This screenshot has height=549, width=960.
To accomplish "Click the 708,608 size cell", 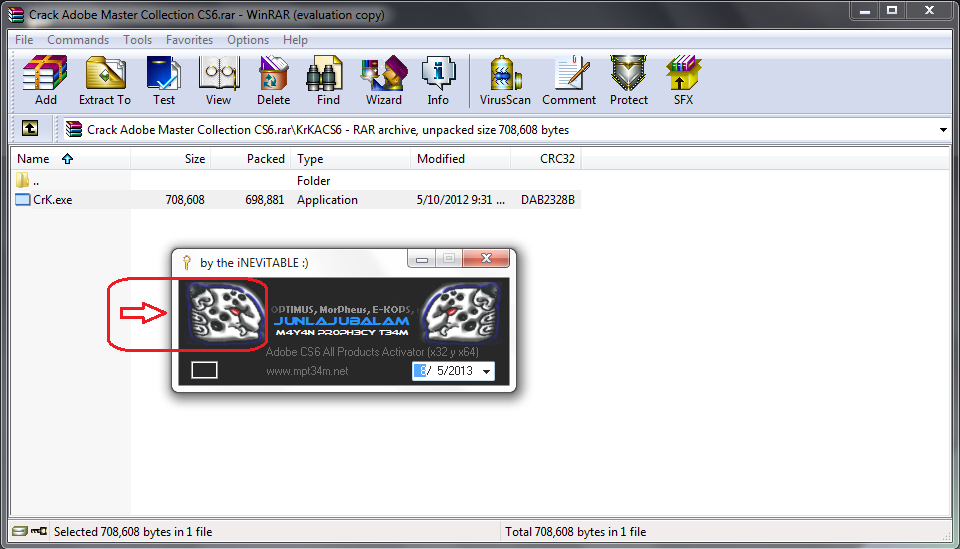I will point(185,200).
